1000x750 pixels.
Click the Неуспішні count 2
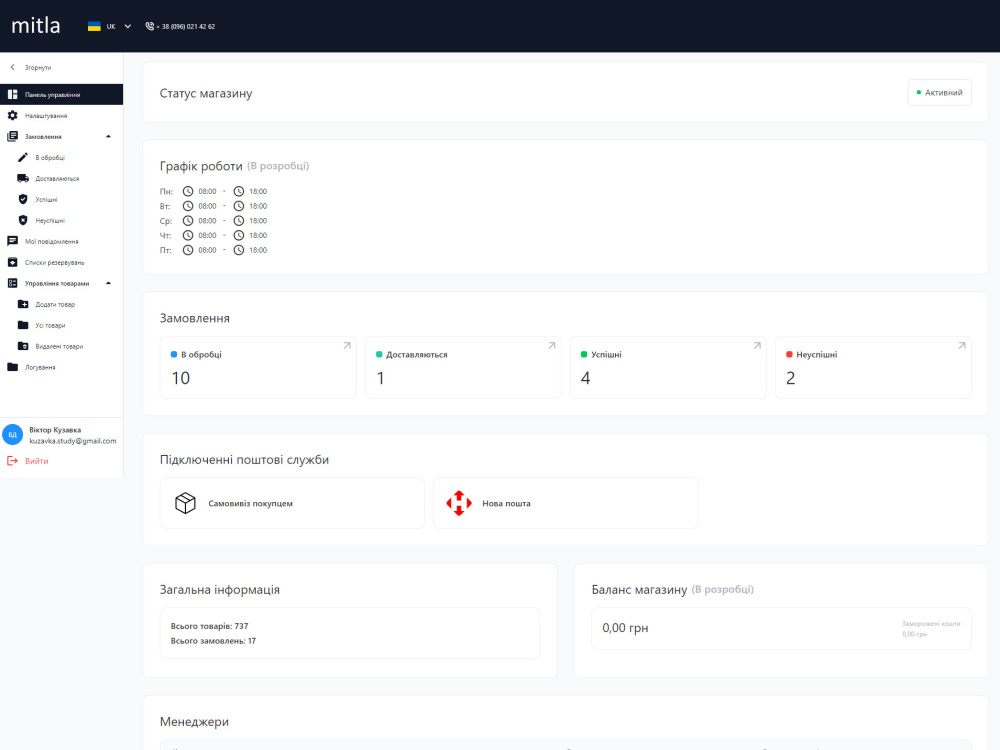[791, 378]
